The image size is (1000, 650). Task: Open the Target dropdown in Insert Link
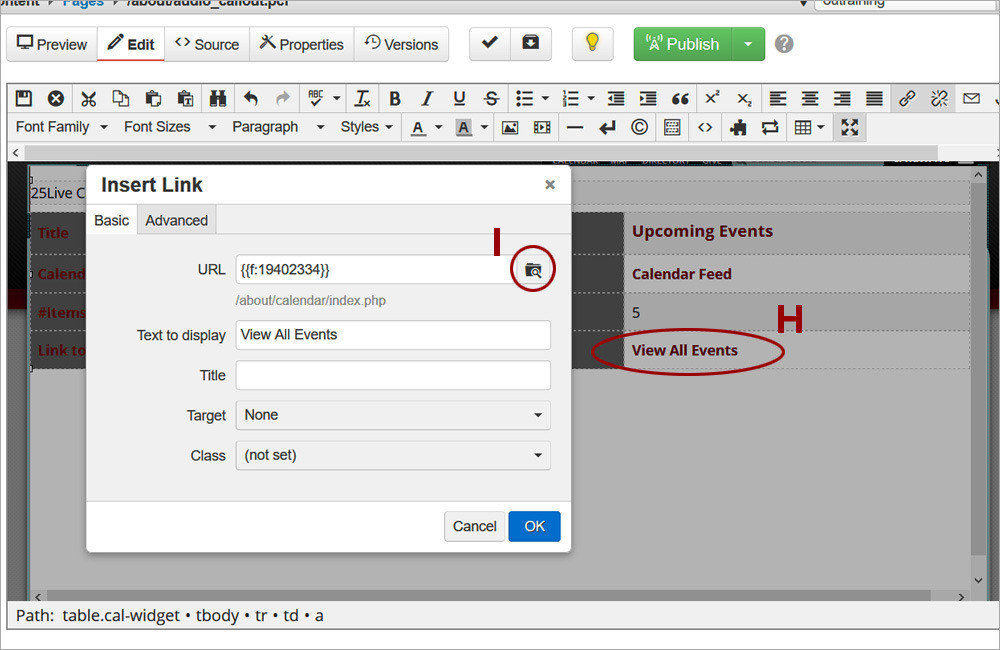(x=393, y=415)
